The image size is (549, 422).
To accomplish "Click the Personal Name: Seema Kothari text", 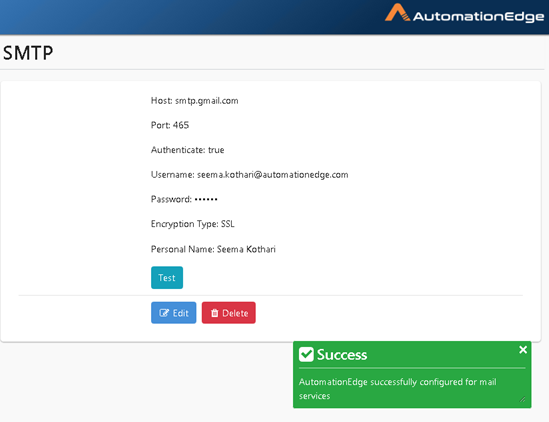I will (213, 249).
